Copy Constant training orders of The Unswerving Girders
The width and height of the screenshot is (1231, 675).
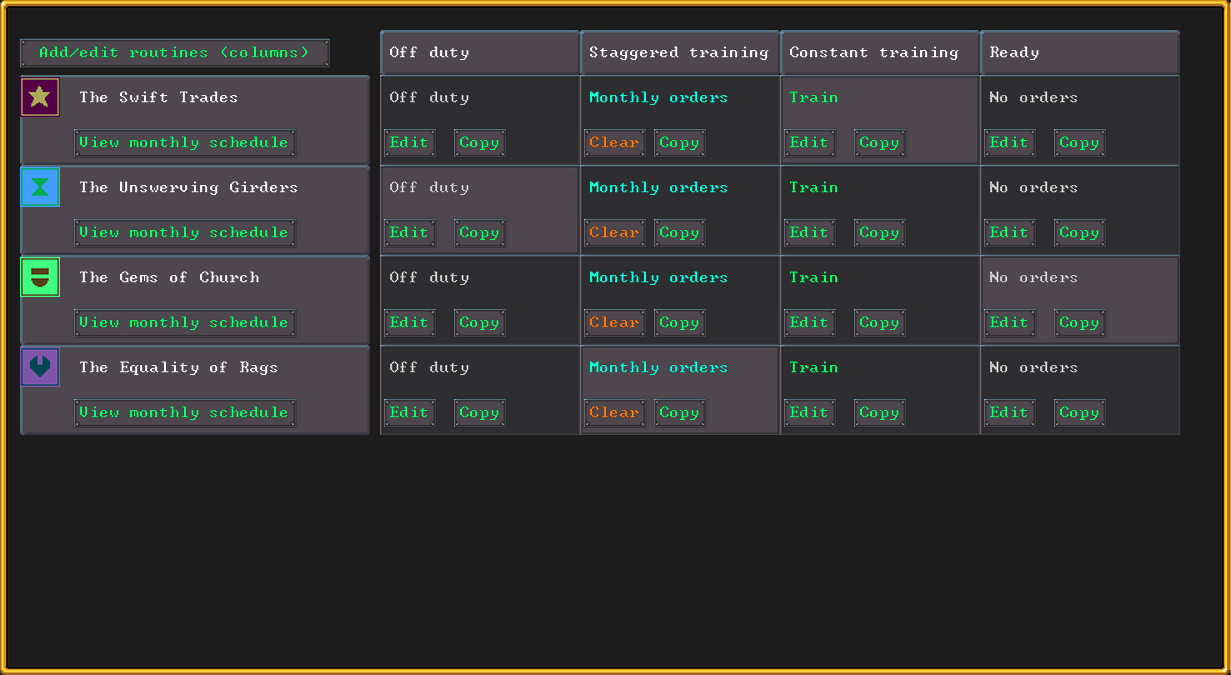click(x=880, y=233)
